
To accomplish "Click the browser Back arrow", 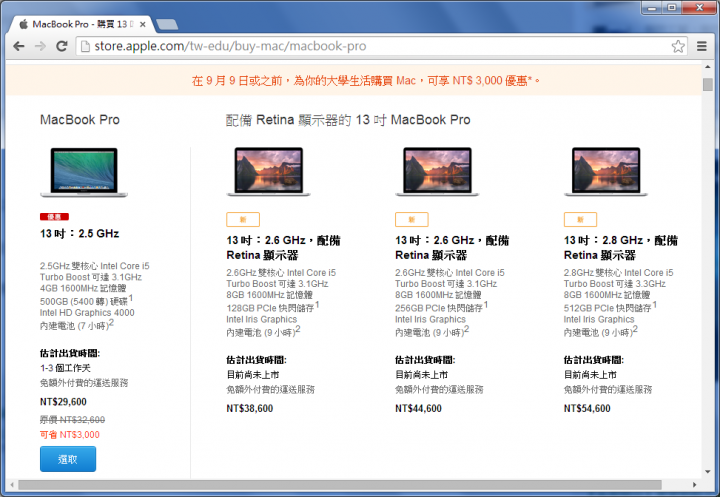I will pos(19,46).
